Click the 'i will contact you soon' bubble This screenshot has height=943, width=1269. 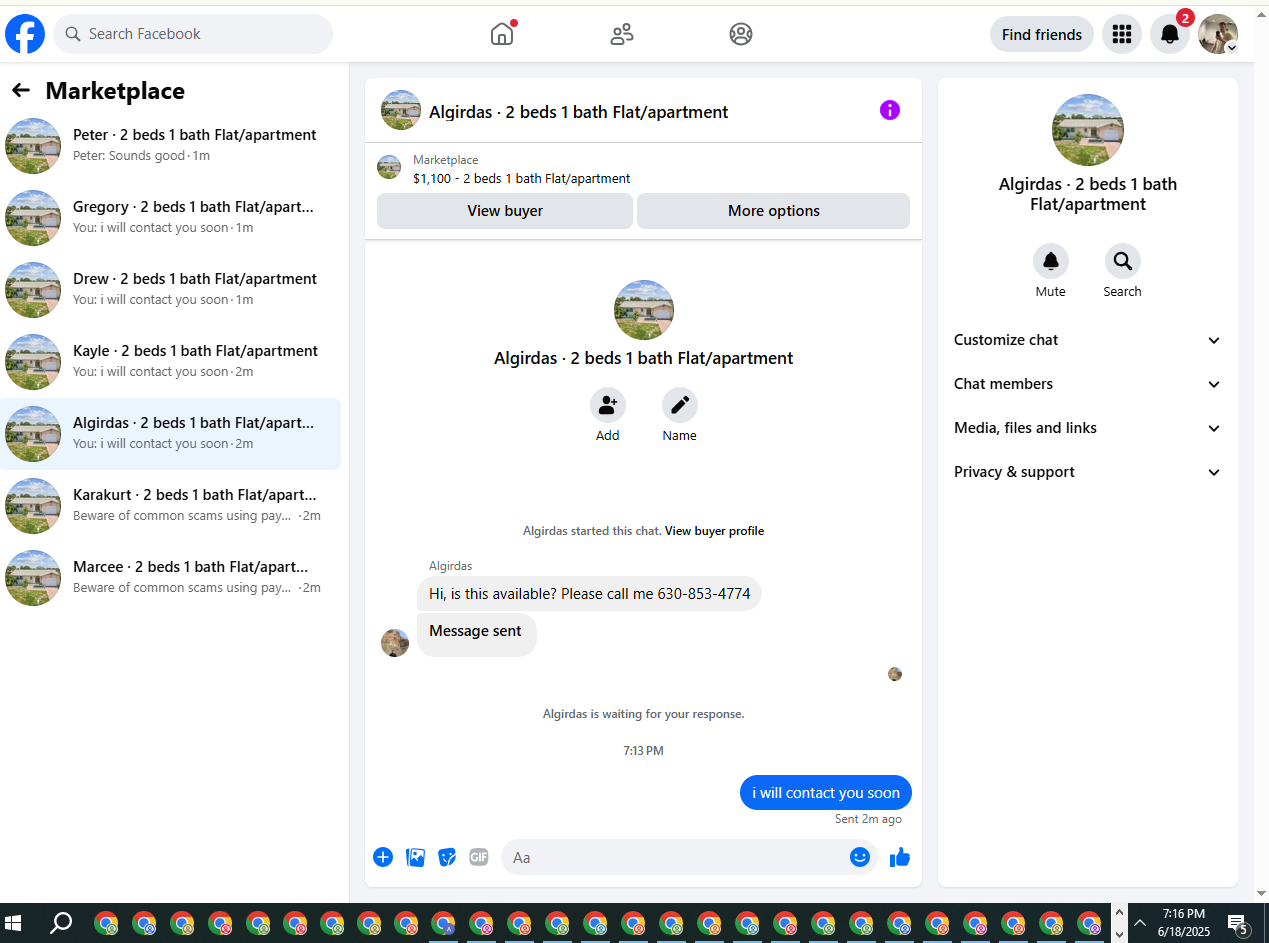pos(826,793)
